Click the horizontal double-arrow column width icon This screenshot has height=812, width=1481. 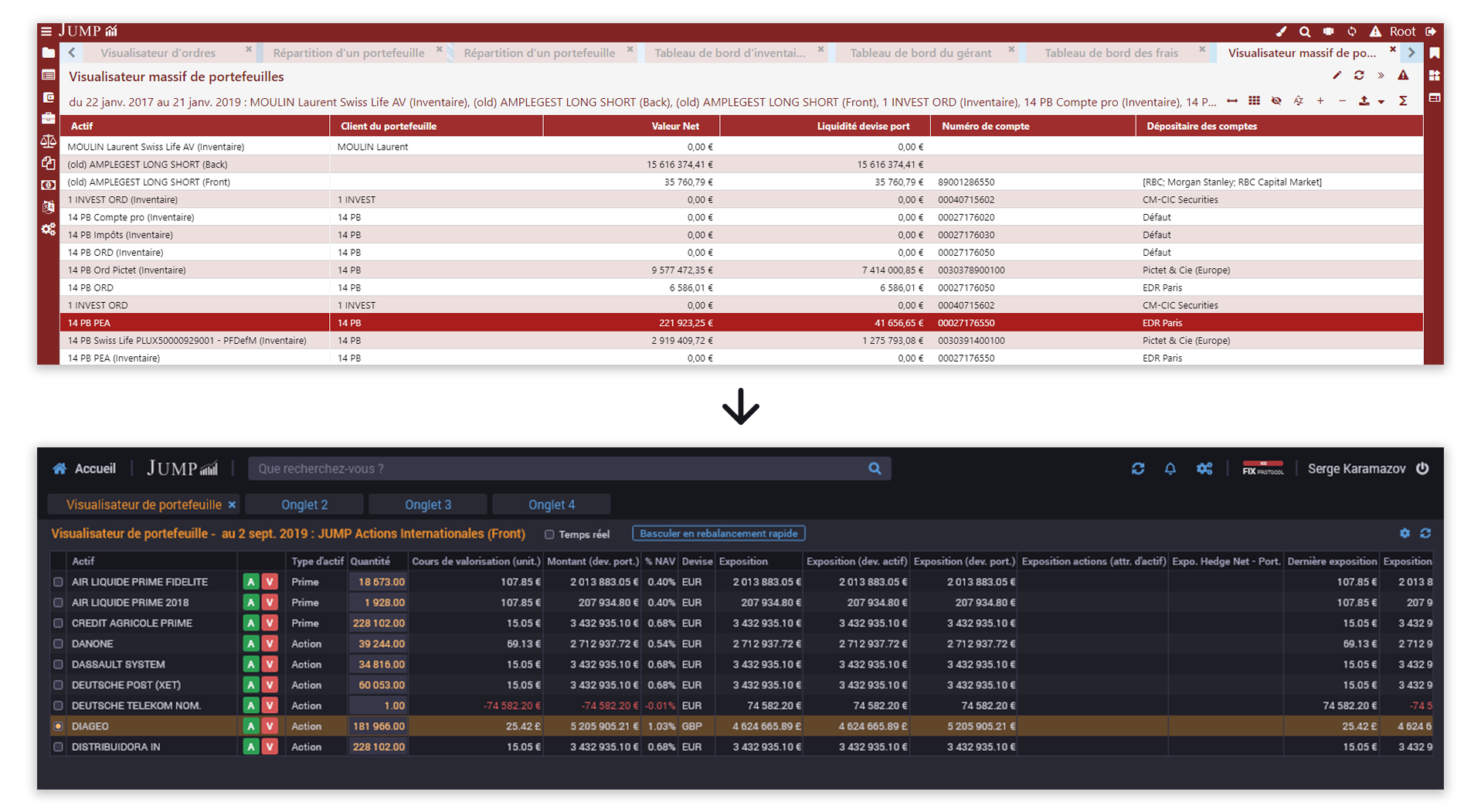[x=1232, y=101]
